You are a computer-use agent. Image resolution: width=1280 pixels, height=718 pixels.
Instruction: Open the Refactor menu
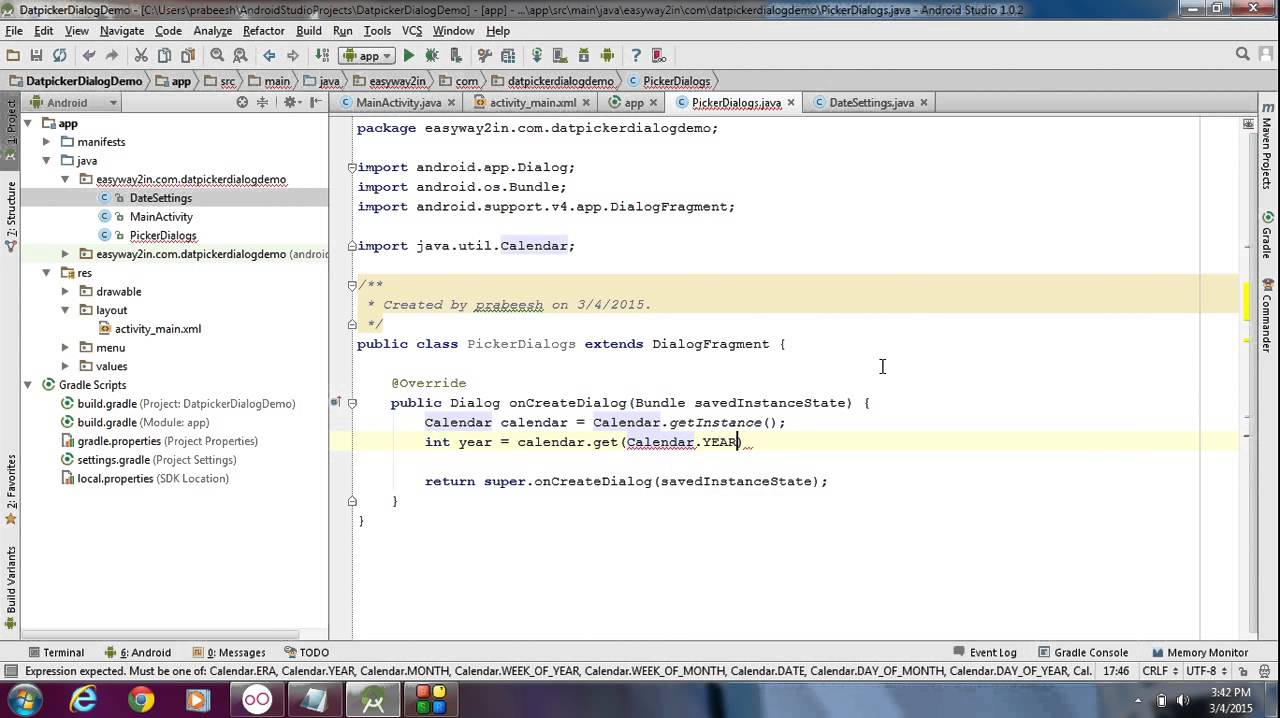(264, 31)
